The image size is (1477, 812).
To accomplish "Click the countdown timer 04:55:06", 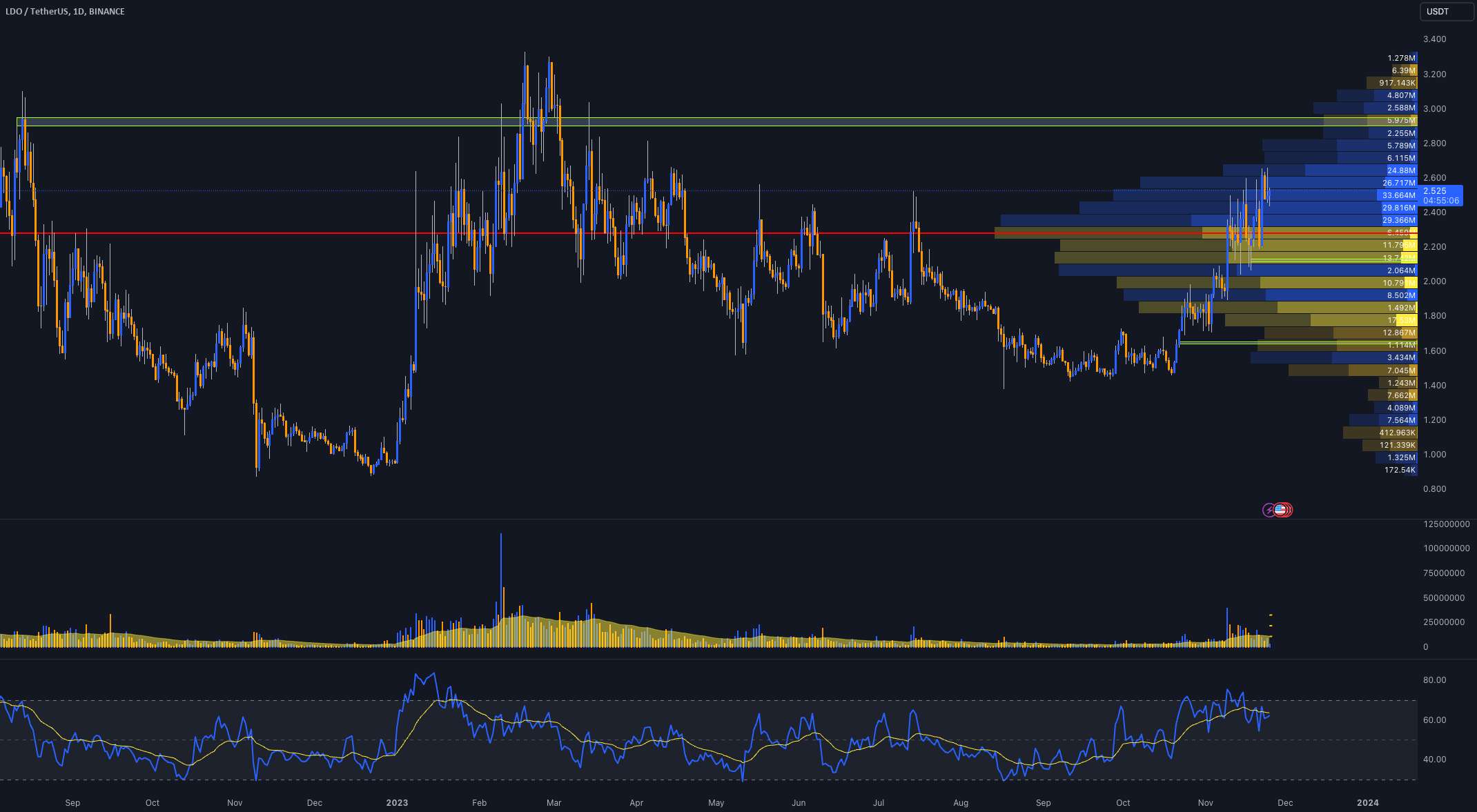I will pyautogui.click(x=1441, y=201).
